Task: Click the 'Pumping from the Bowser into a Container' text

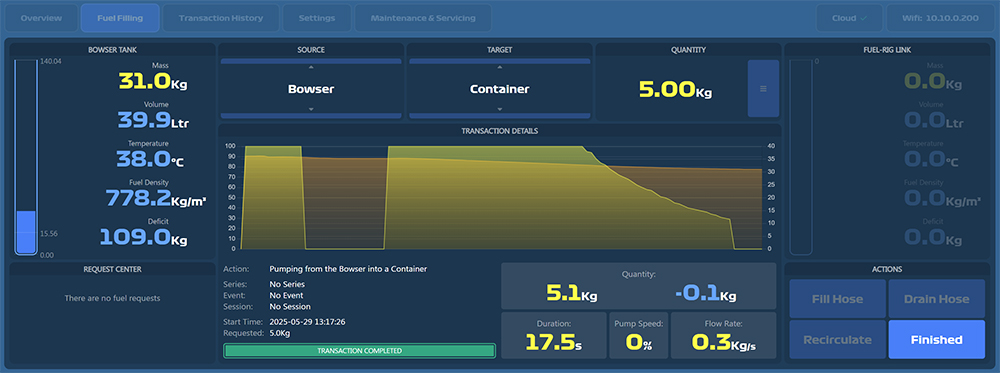Action: pyautogui.click(x=348, y=269)
